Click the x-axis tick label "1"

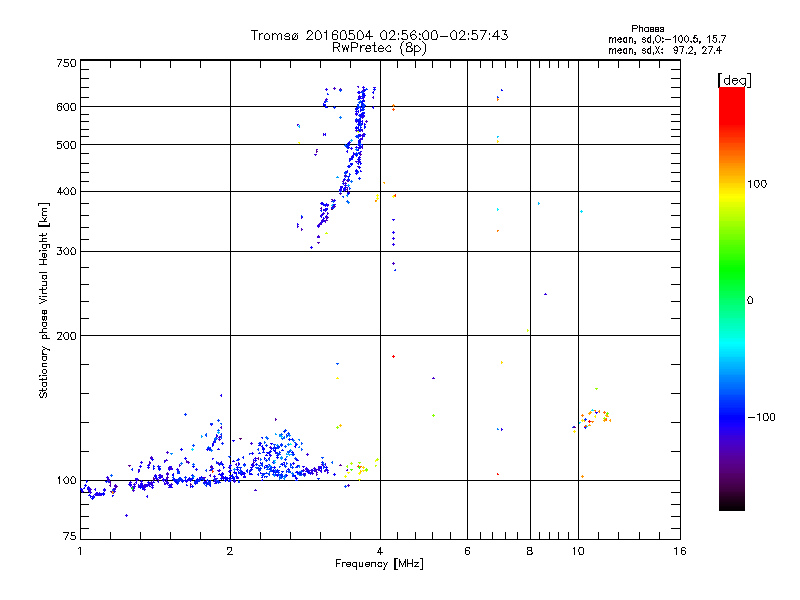[x=80, y=551]
